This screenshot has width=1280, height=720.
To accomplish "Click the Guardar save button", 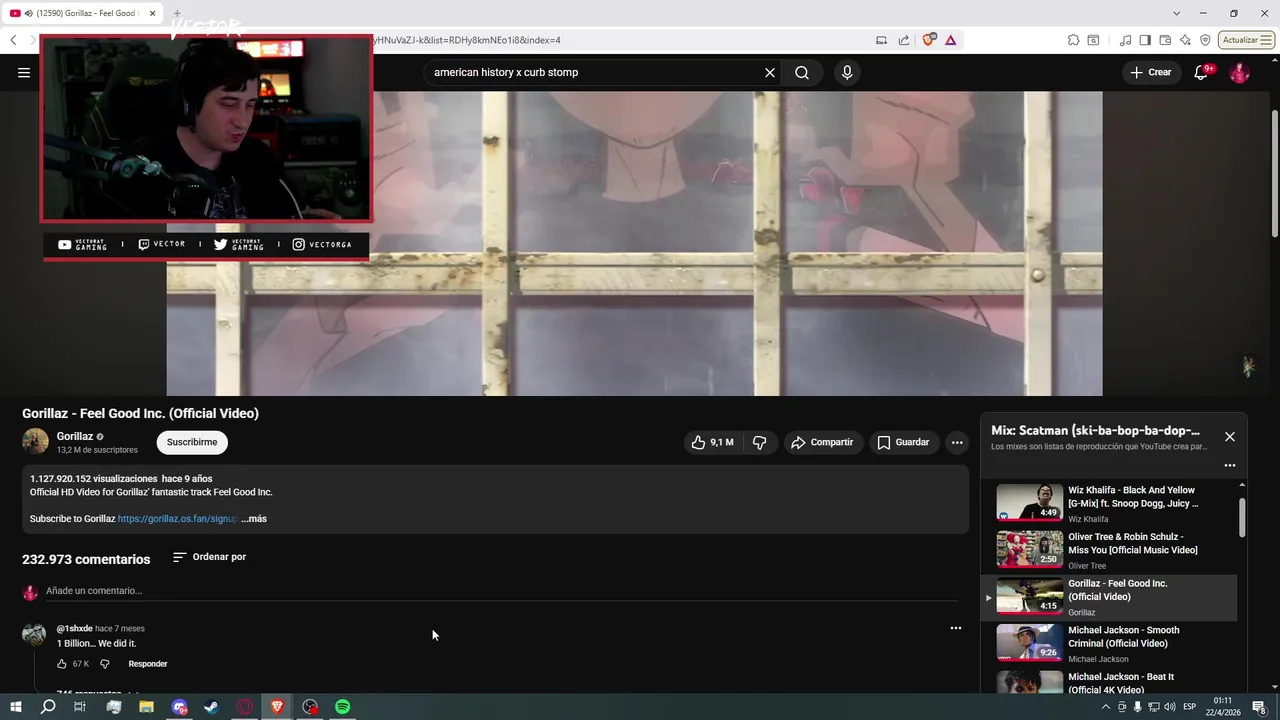I will (903, 442).
